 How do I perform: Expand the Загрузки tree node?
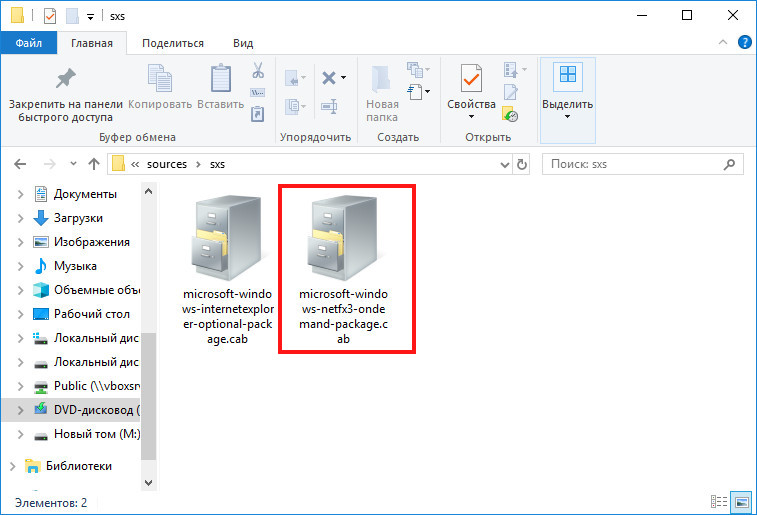point(20,218)
